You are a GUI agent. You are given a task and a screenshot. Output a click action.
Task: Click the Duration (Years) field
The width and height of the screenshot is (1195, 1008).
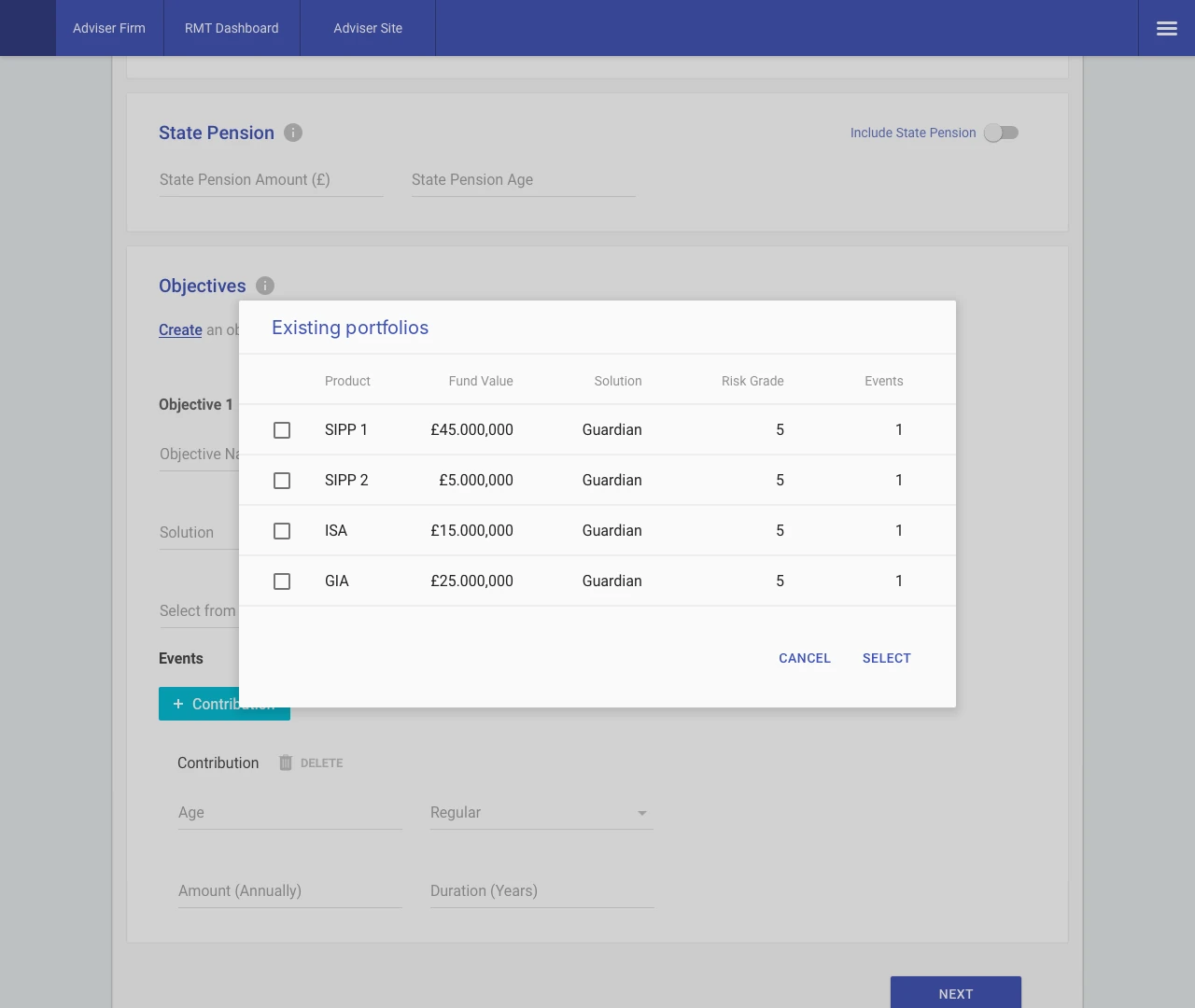(541, 891)
